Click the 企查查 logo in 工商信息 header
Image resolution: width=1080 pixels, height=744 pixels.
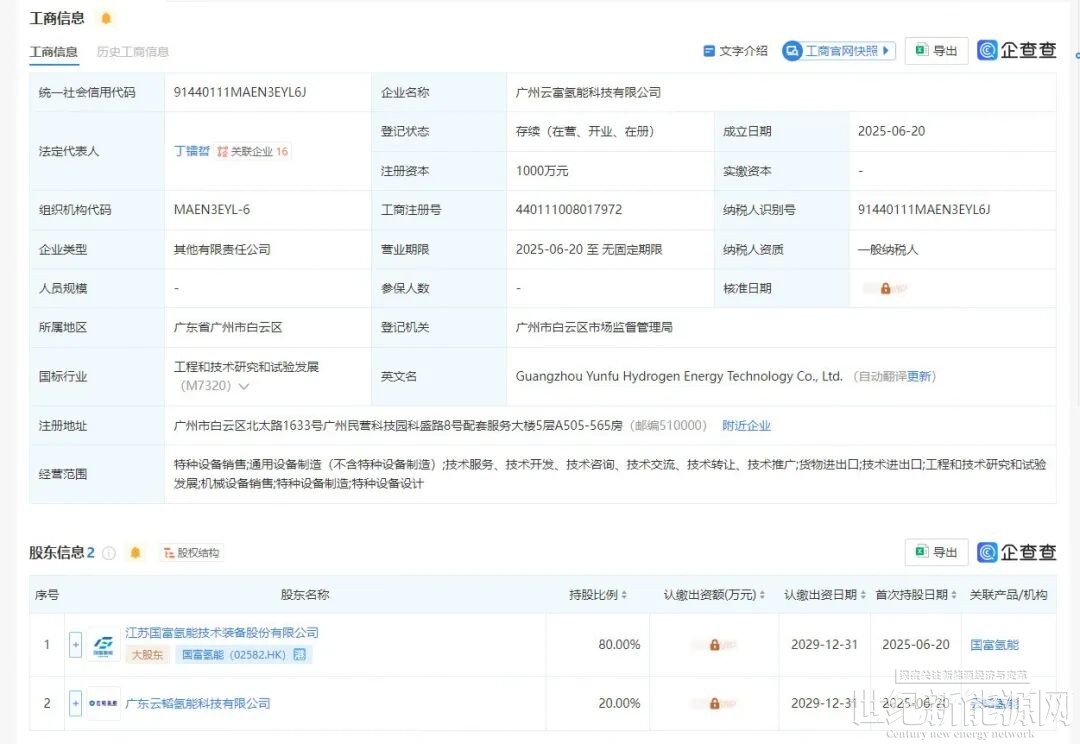tap(1017, 50)
